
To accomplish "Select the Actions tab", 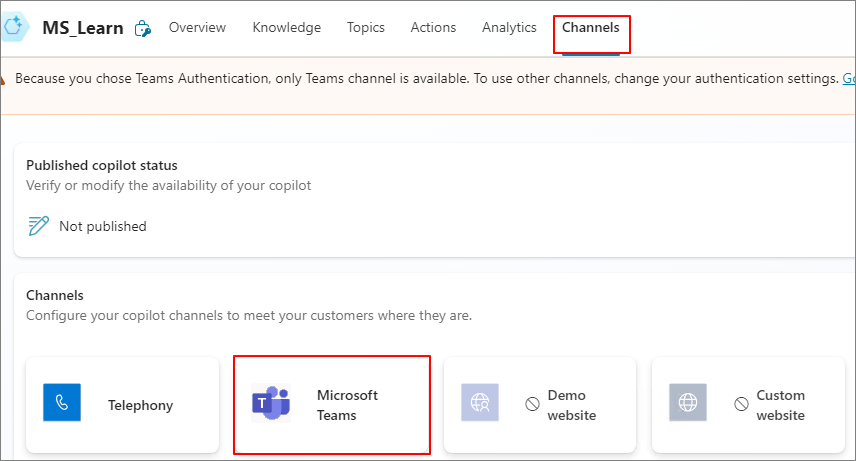I will pos(433,27).
